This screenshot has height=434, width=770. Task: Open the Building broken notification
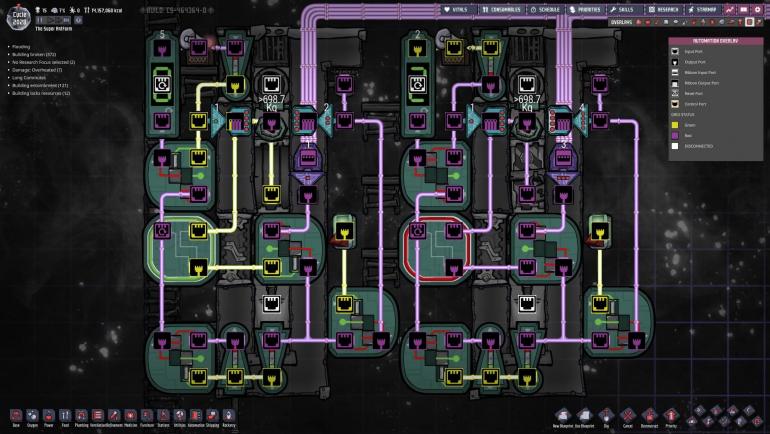pos(34,54)
